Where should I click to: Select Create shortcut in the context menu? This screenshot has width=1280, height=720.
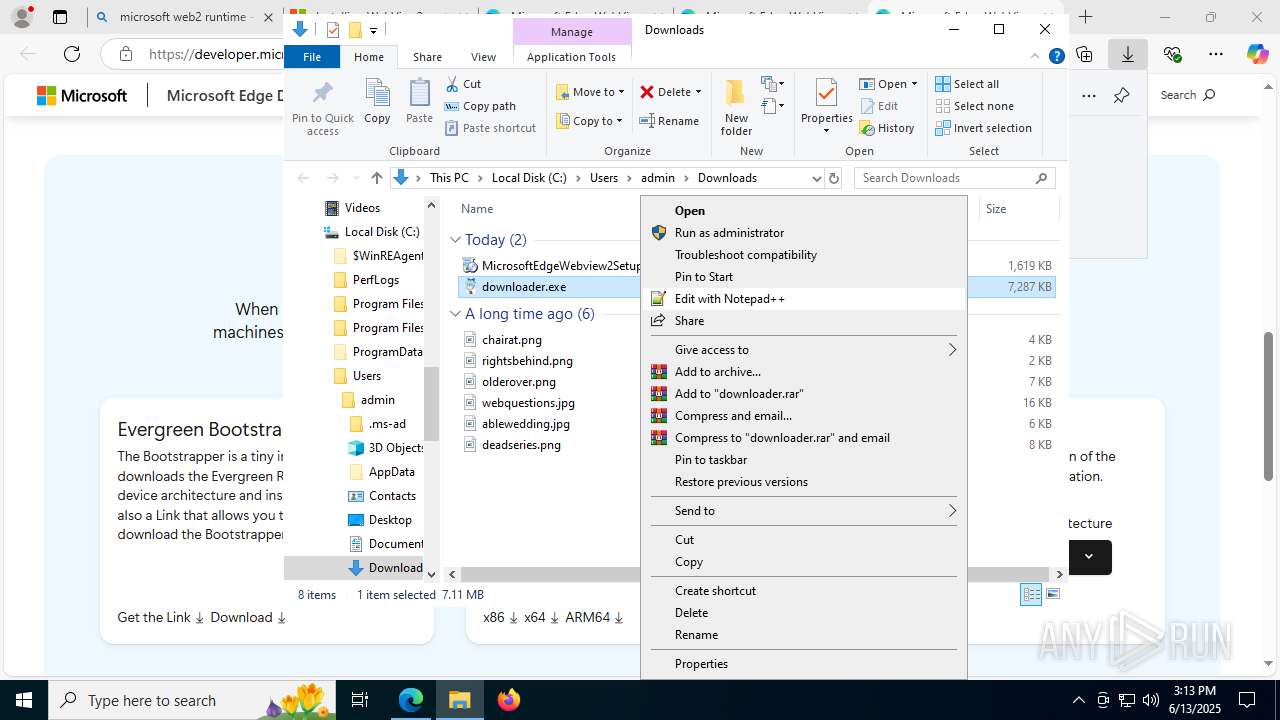click(x=803, y=591)
